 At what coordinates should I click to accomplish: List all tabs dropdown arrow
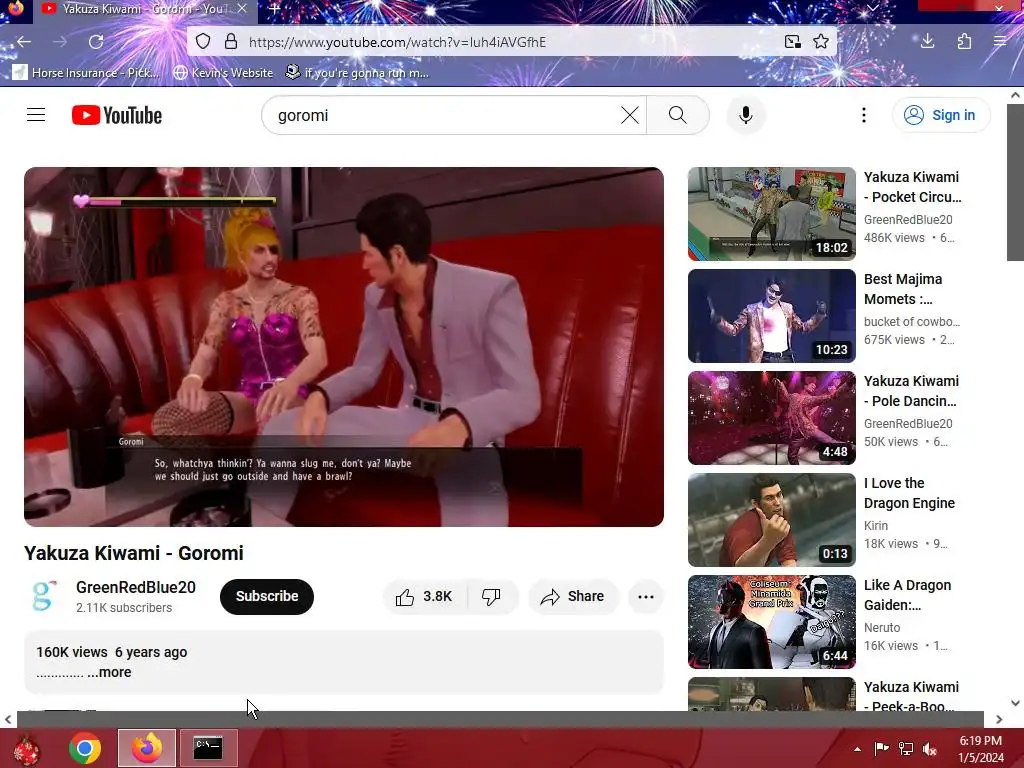click(872, 8)
